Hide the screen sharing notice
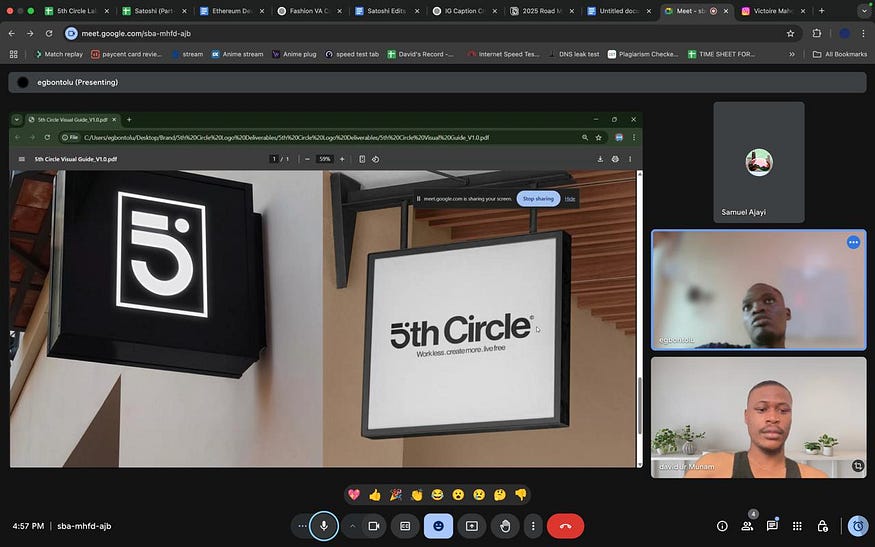 [x=570, y=199]
